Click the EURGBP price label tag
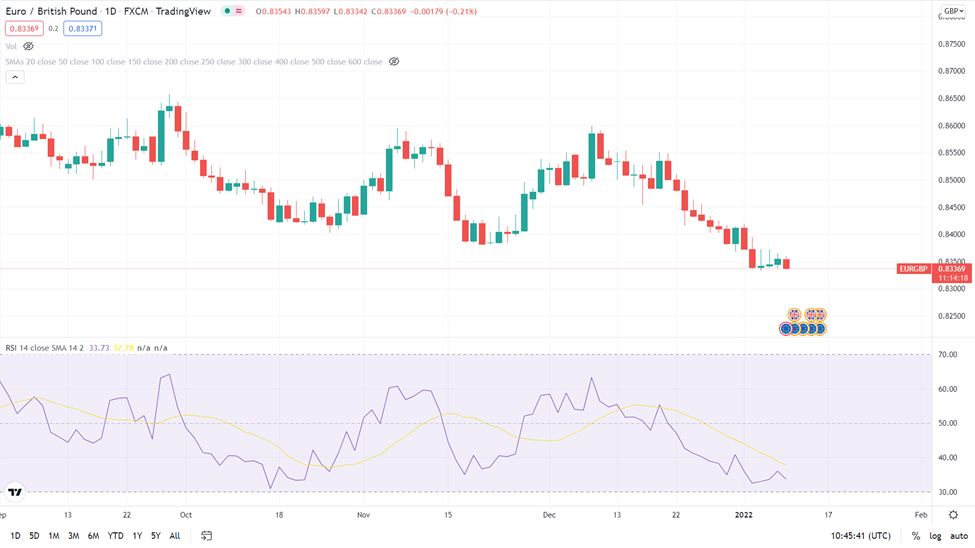The image size is (975, 548). pyautogui.click(x=913, y=269)
